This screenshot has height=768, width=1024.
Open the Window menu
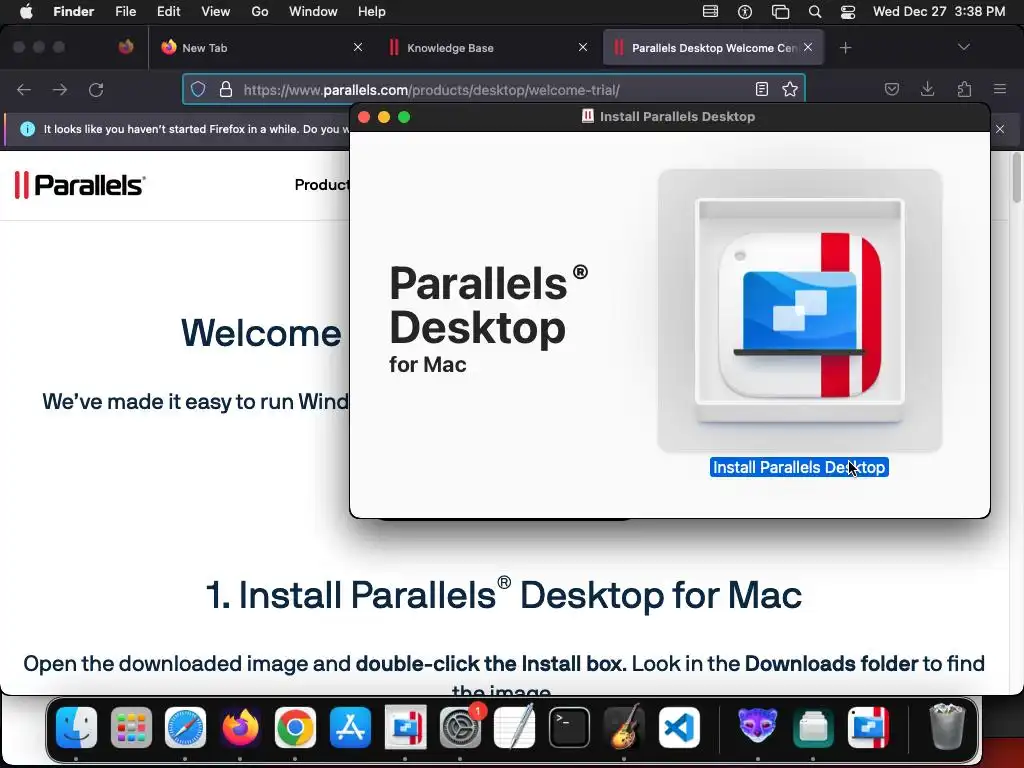click(313, 11)
